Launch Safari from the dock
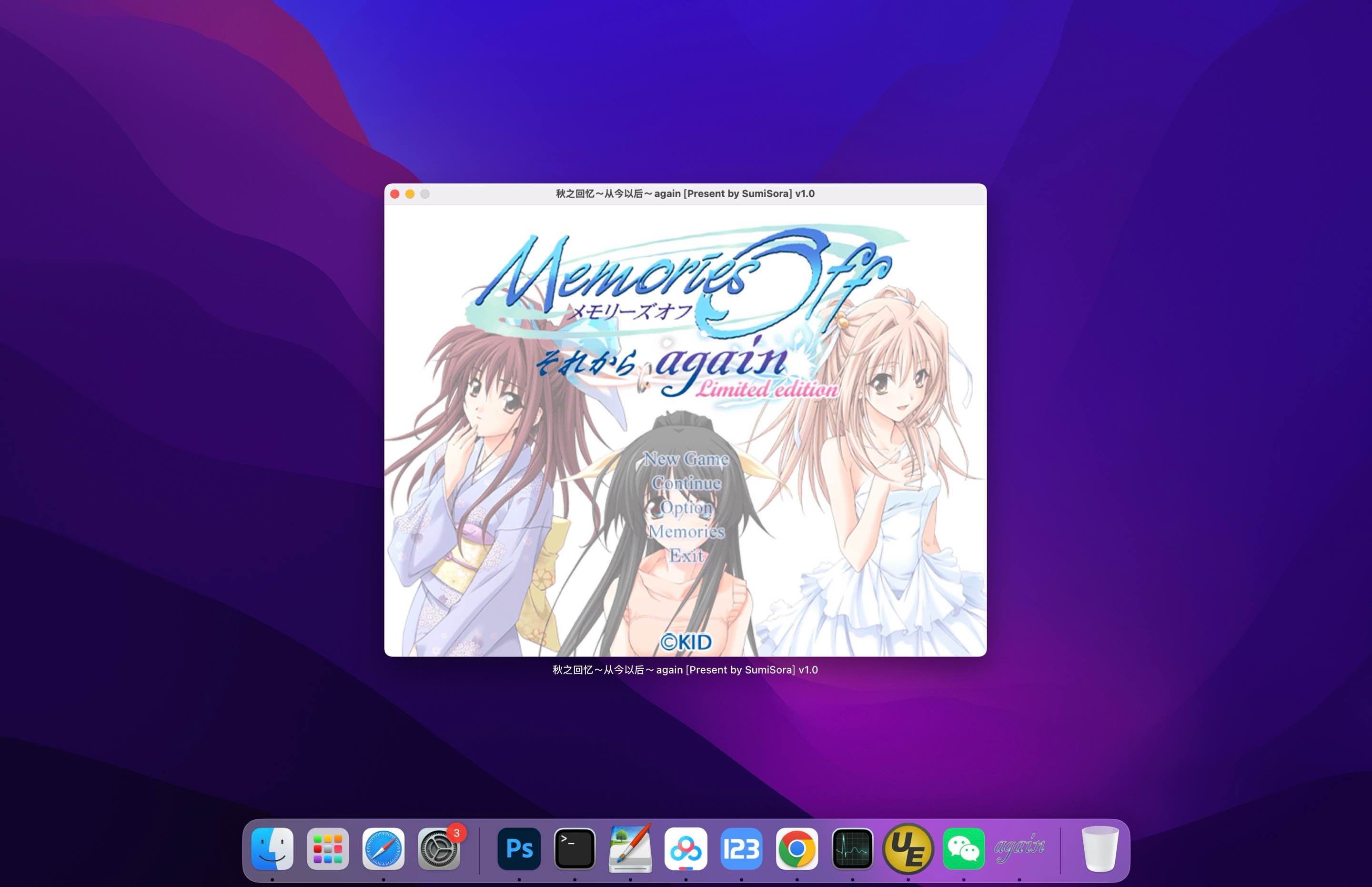1372x887 pixels. tap(383, 849)
